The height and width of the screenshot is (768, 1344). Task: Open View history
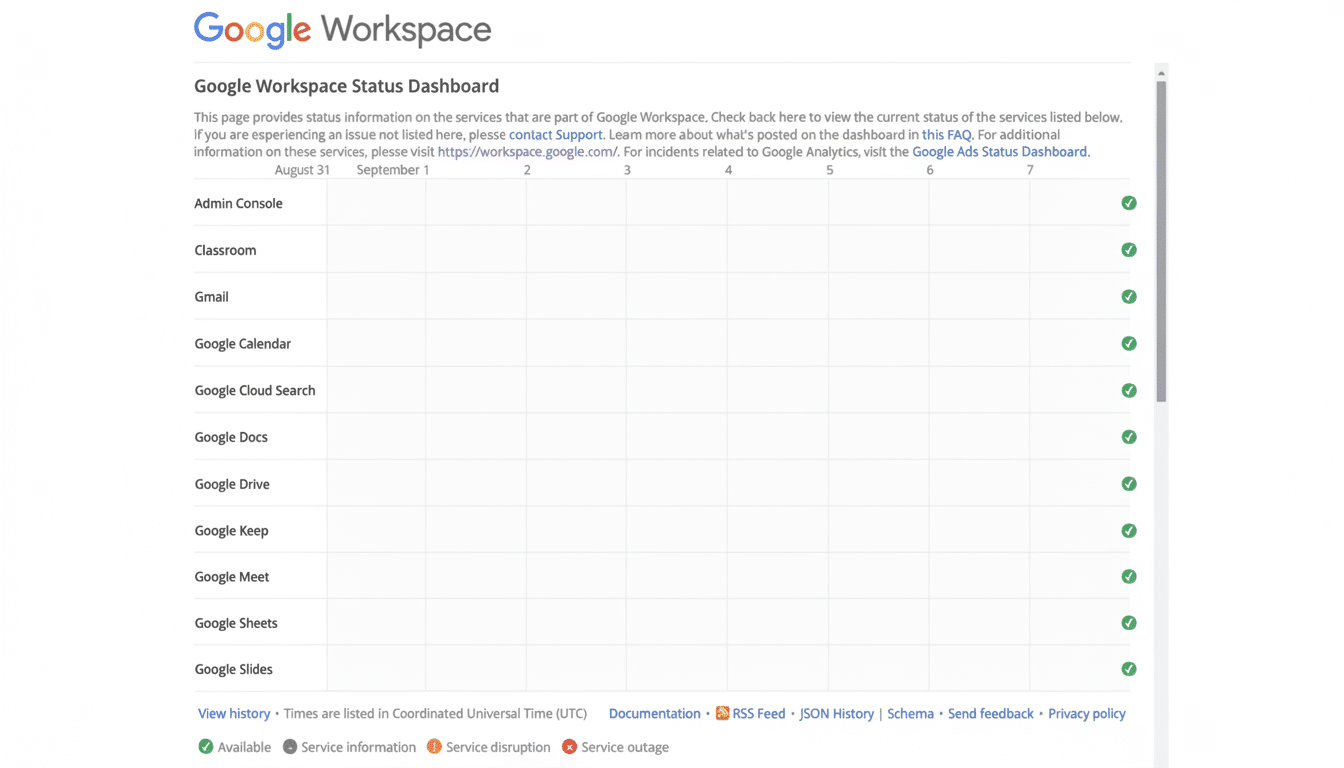pyautogui.click(x=234, y=713)
